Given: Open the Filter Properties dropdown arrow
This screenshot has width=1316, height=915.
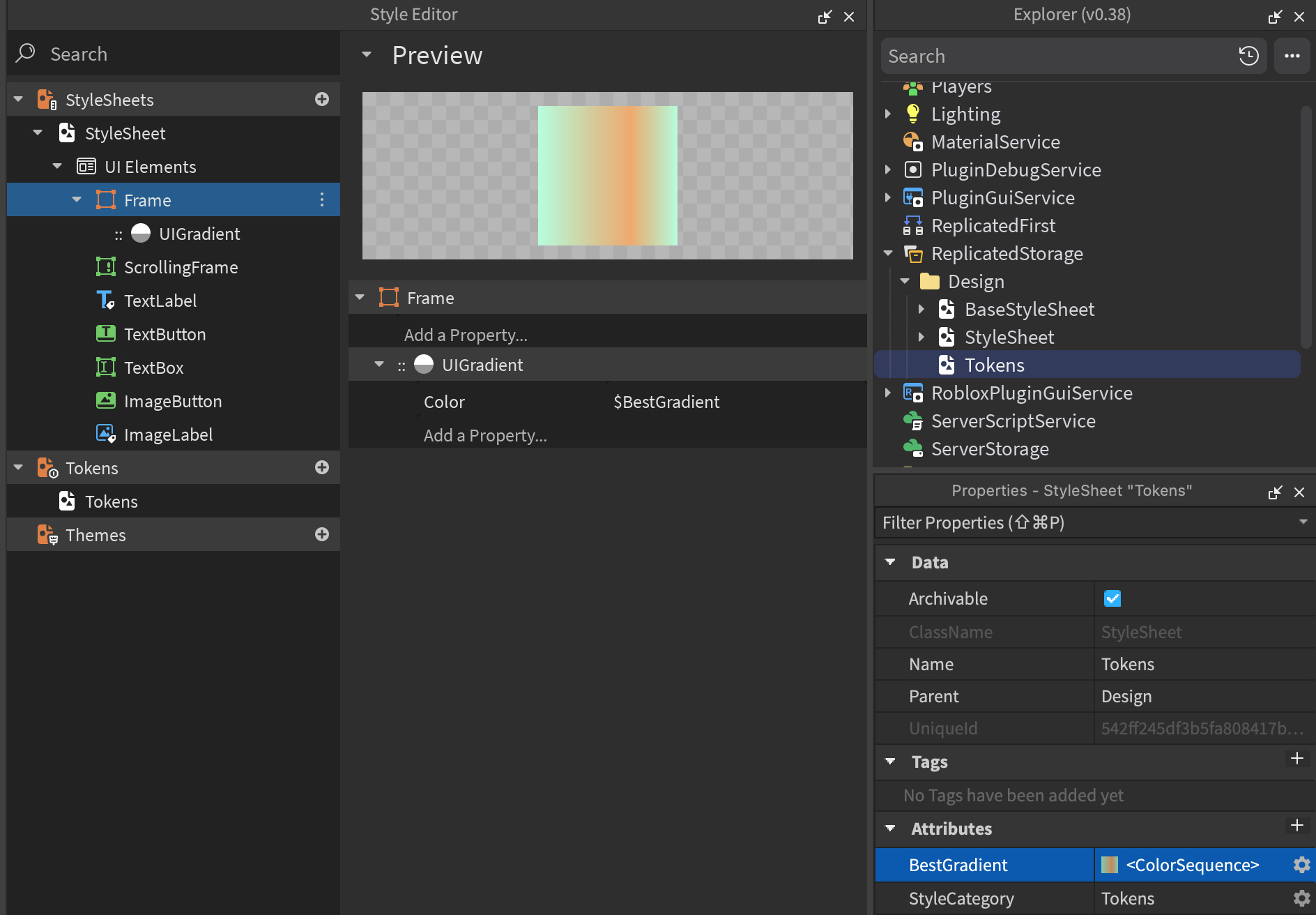Looking at the screenshot, I should pos(1303,522).
